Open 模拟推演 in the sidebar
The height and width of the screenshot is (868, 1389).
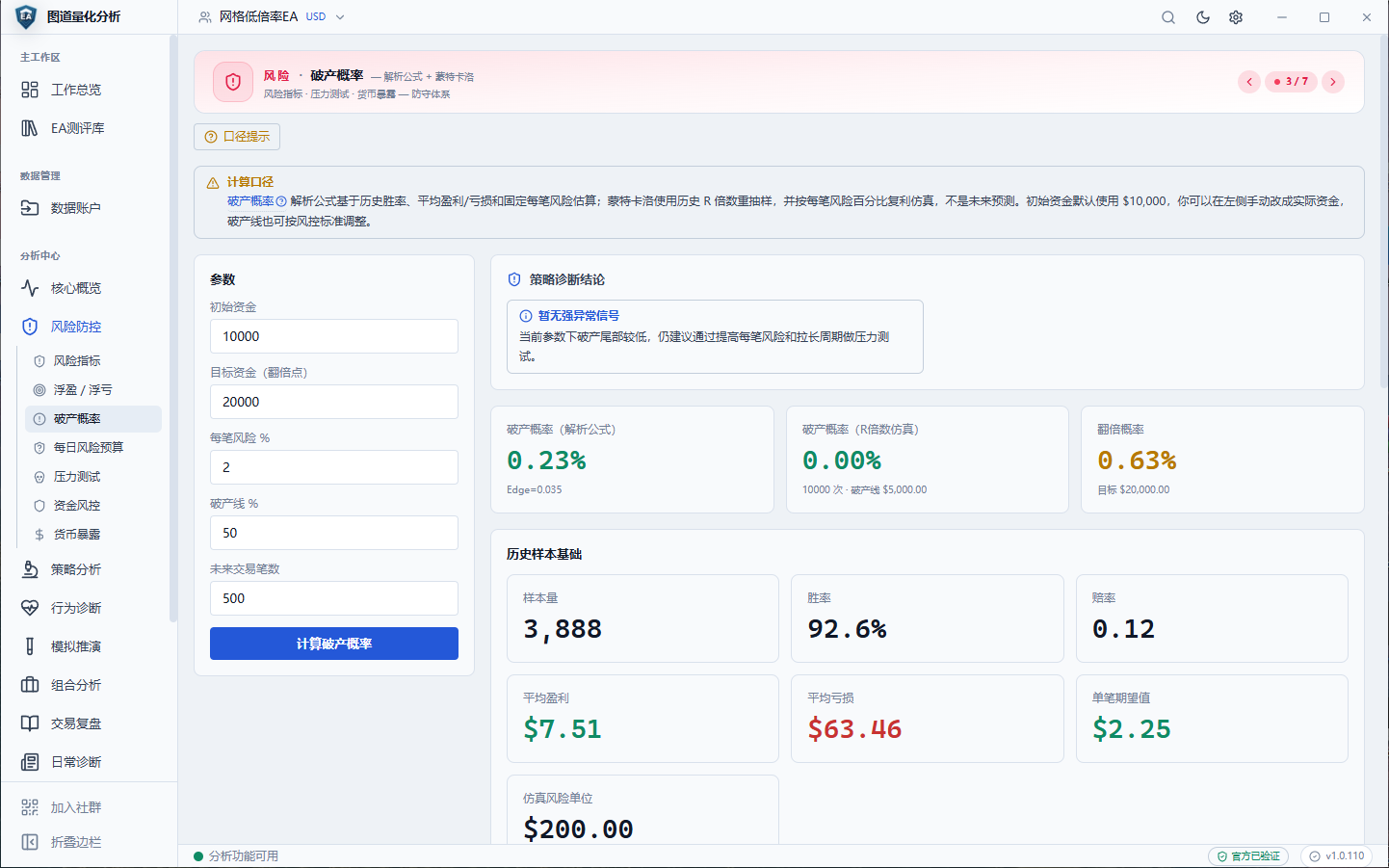(90, 646)
